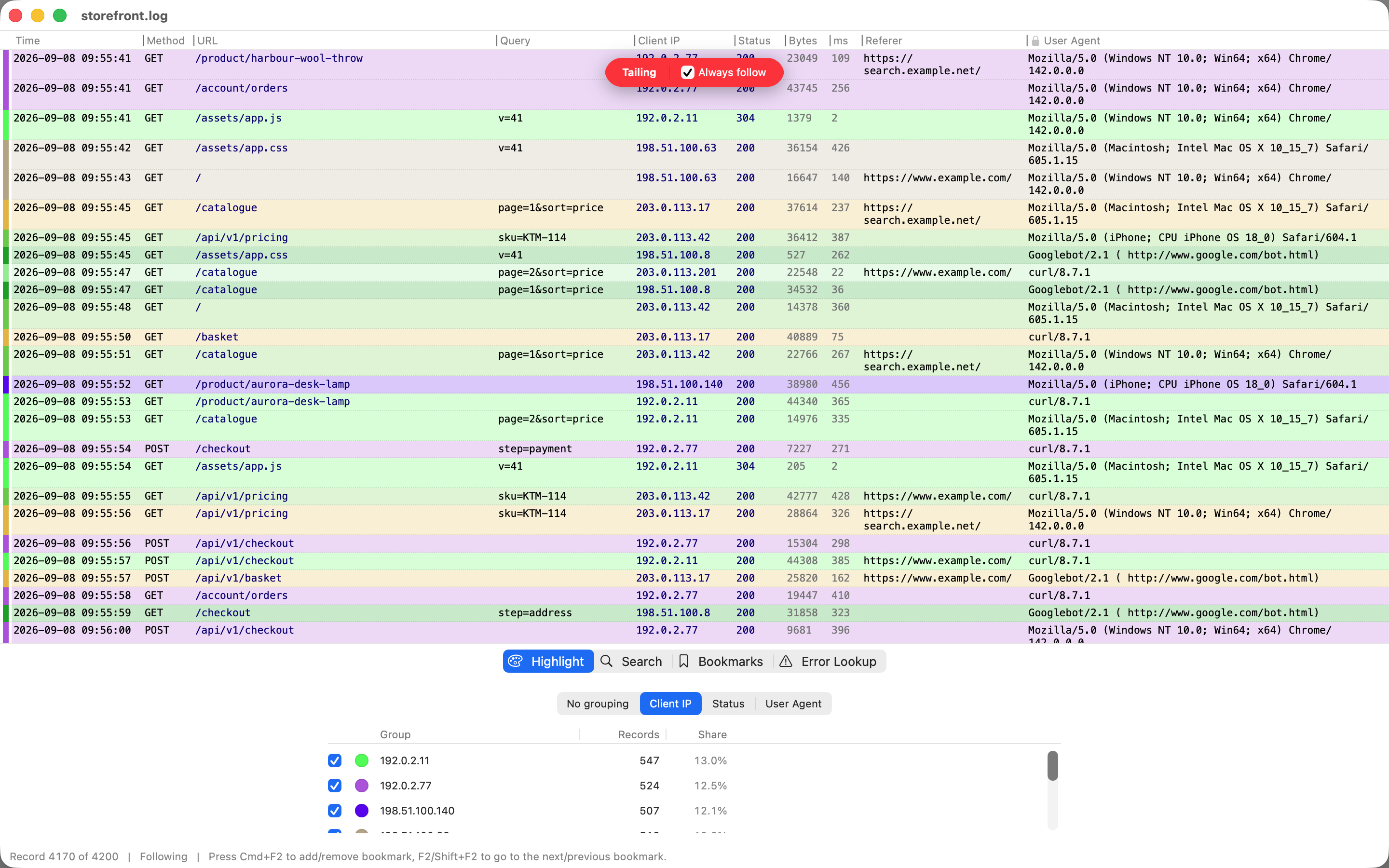Click the Search magnifier icon
This screenshot has height=868, width=1389.
pyautogui.click(x=607, y=661)
